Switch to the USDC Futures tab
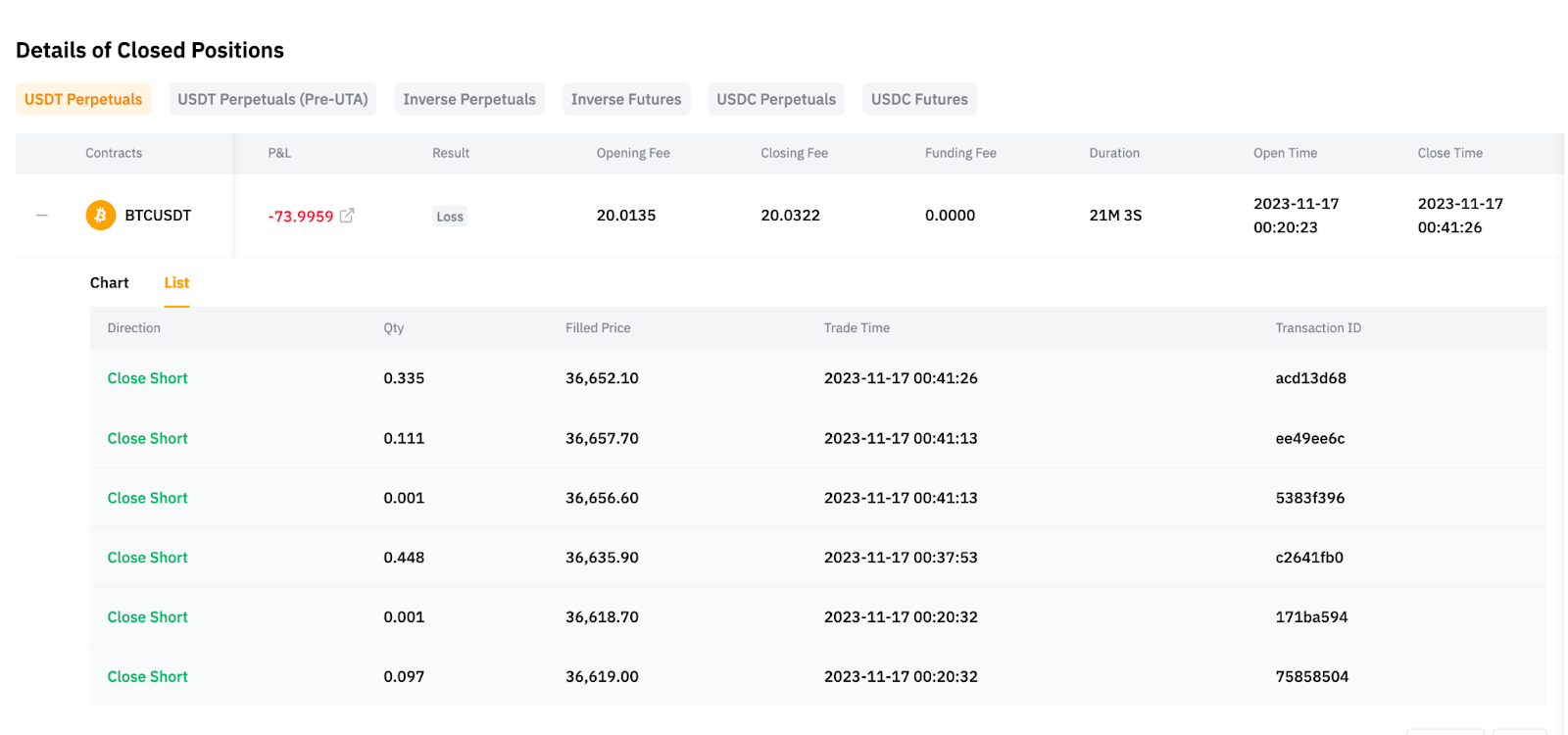The width and height of the screenshot is (1568, 735). coord(919,99)
